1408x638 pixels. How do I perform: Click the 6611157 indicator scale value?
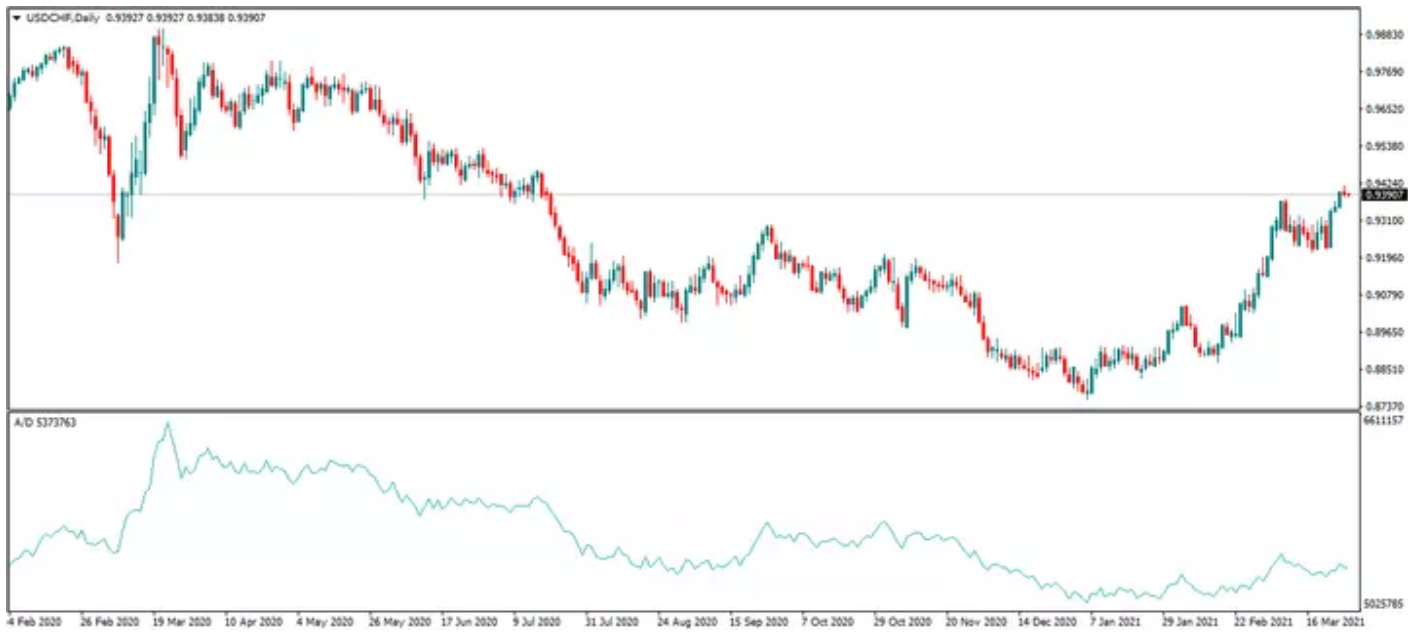pos(1384,422)
